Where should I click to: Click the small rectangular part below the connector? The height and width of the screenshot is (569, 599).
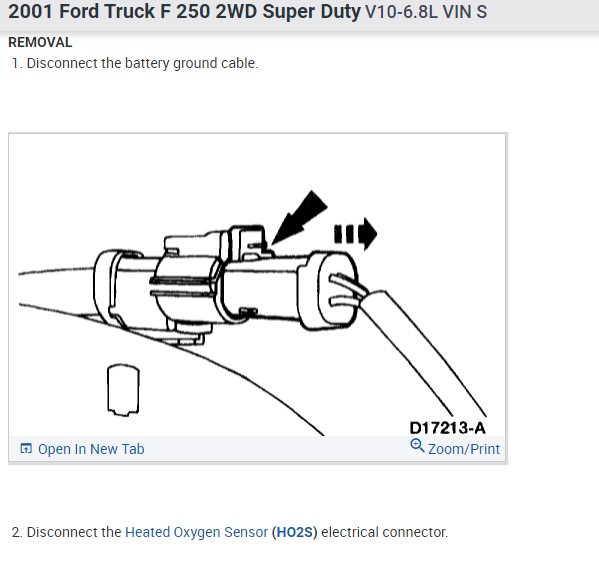(x=123, y=390)
